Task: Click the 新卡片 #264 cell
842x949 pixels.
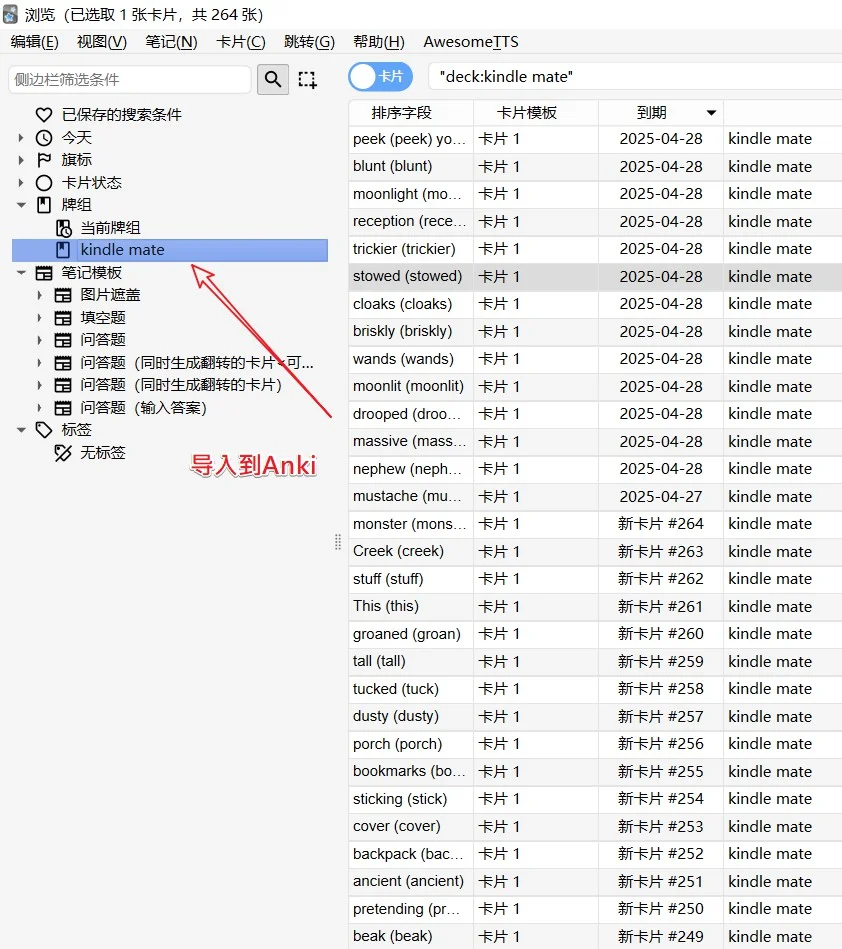Action: click(661, 524)
